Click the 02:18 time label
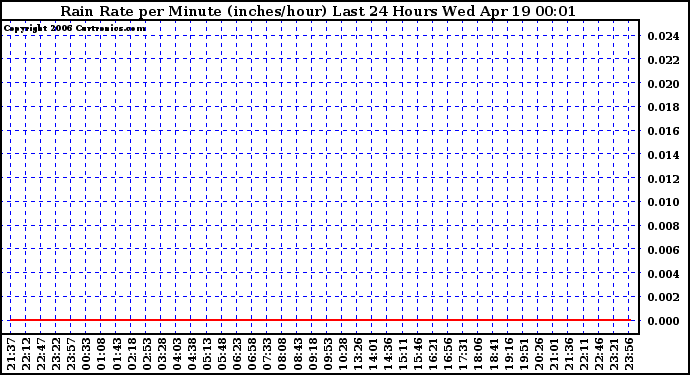This screenshot has height=375, width=690. coord(131,354)
